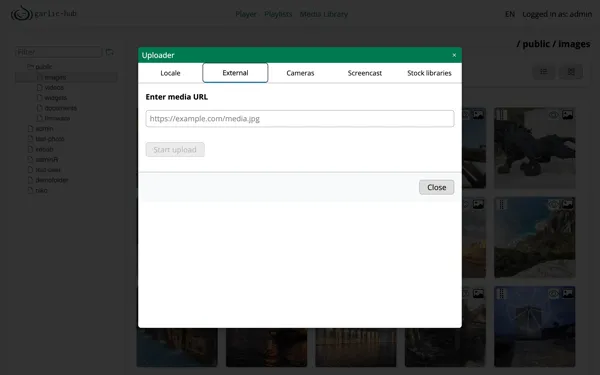
Task: Click the image-type icon on the dragon thumbnail
Action: pos(567,114)
